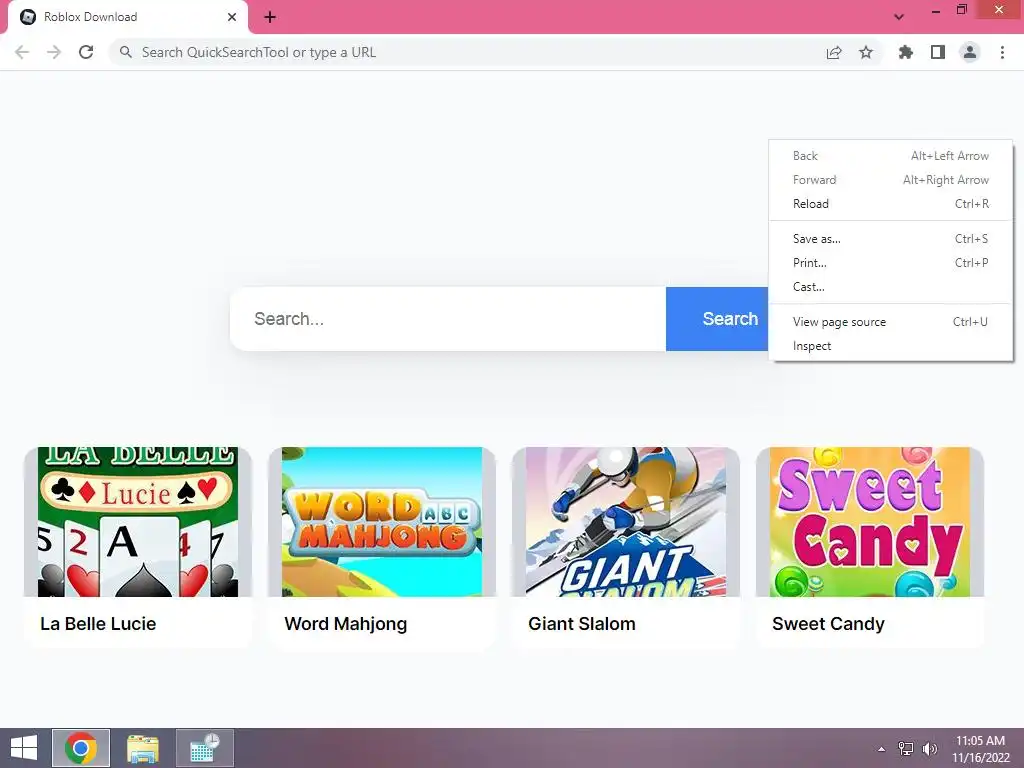Select Cast... from the context menu
Viewport: 1024px width, 768px height.
click(x=891, y=287)
